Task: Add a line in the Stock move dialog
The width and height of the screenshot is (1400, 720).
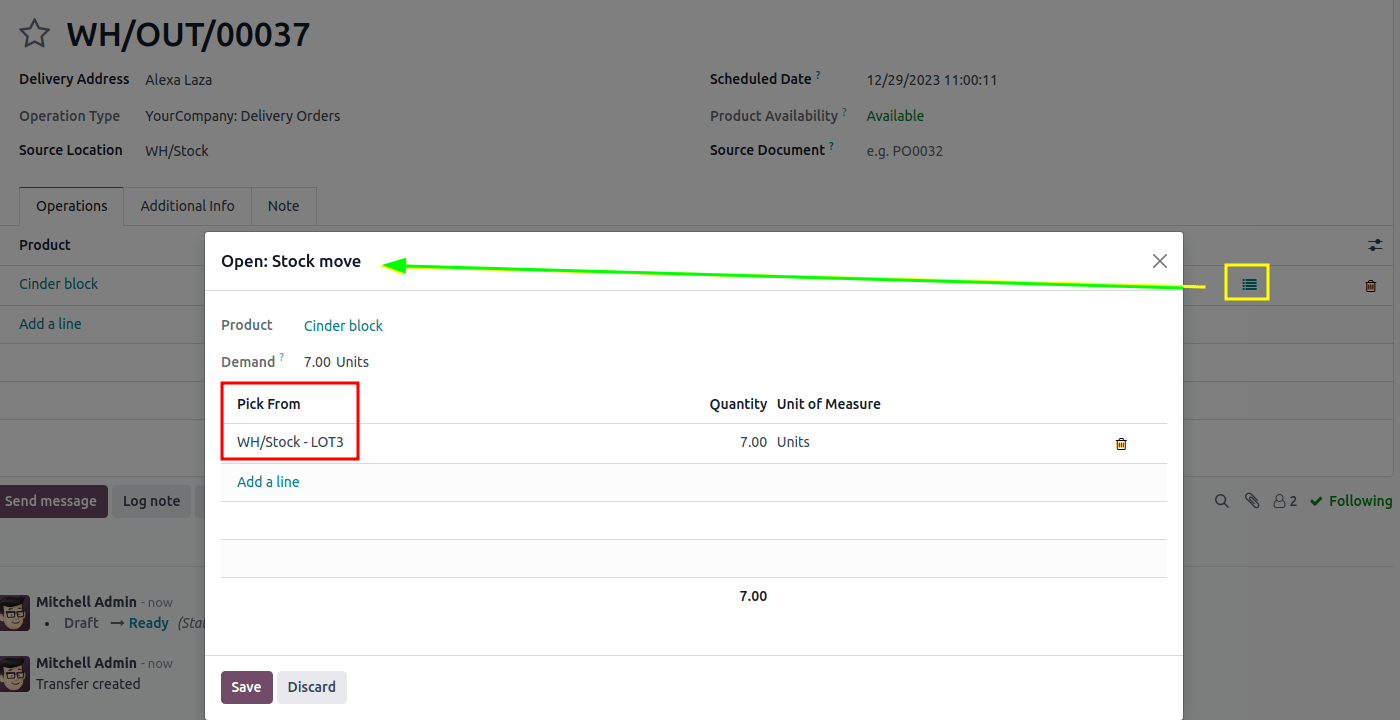Action: pyautogui.click(x=268, y=482)
